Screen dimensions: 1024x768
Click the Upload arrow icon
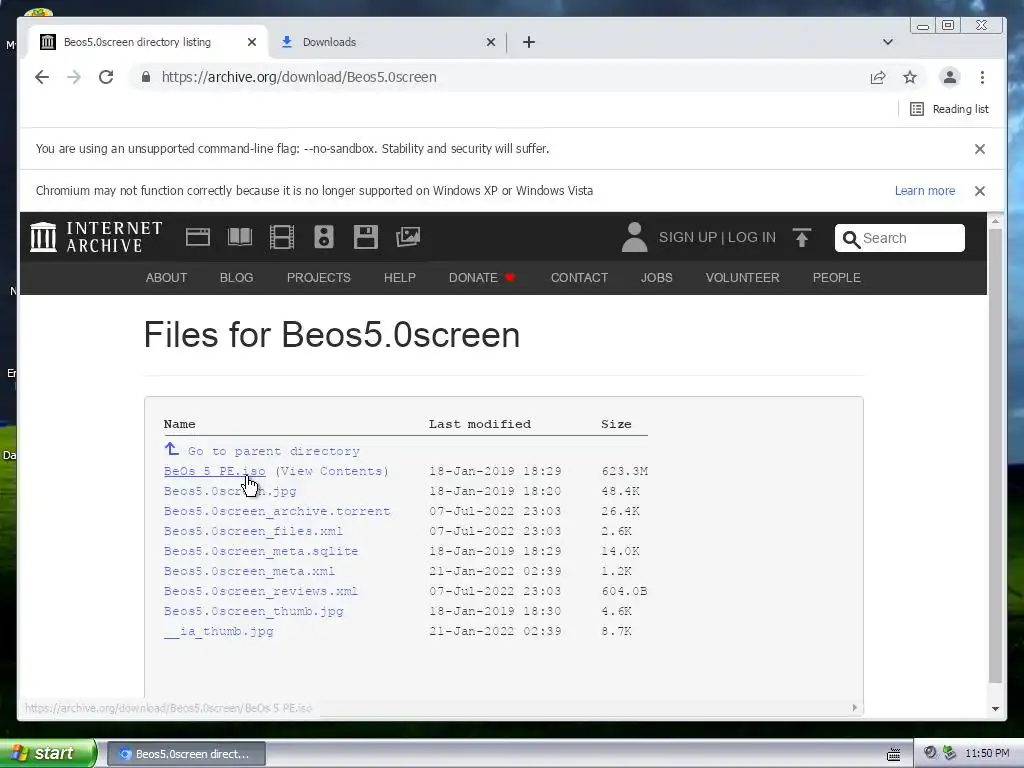802,237
